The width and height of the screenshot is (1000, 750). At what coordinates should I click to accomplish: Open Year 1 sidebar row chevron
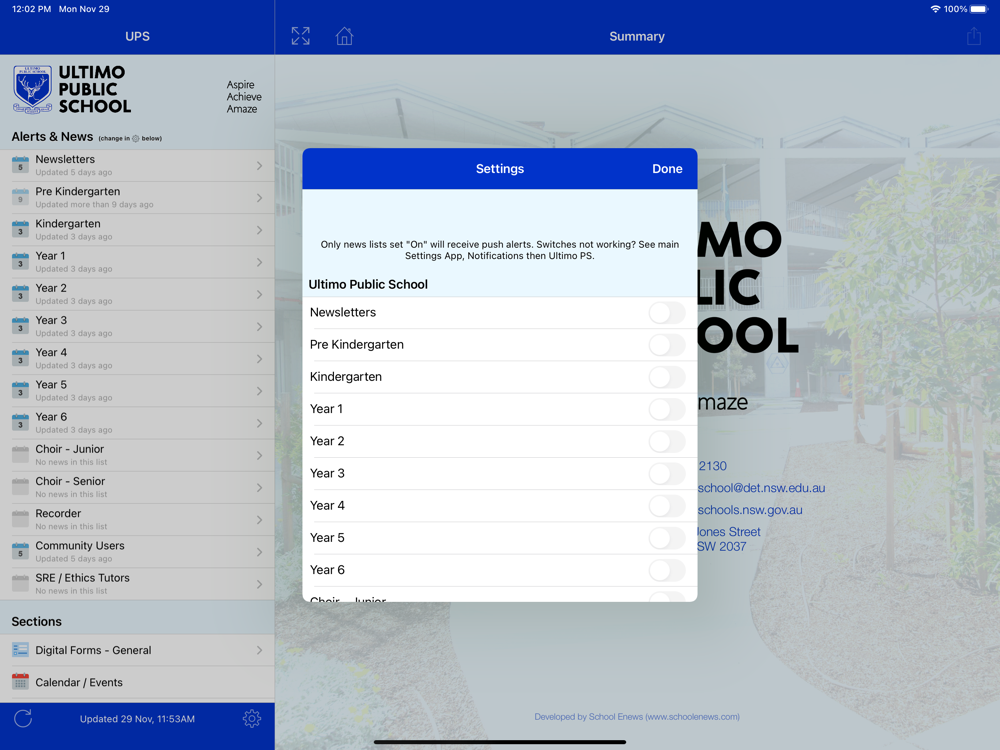(260, 262)
